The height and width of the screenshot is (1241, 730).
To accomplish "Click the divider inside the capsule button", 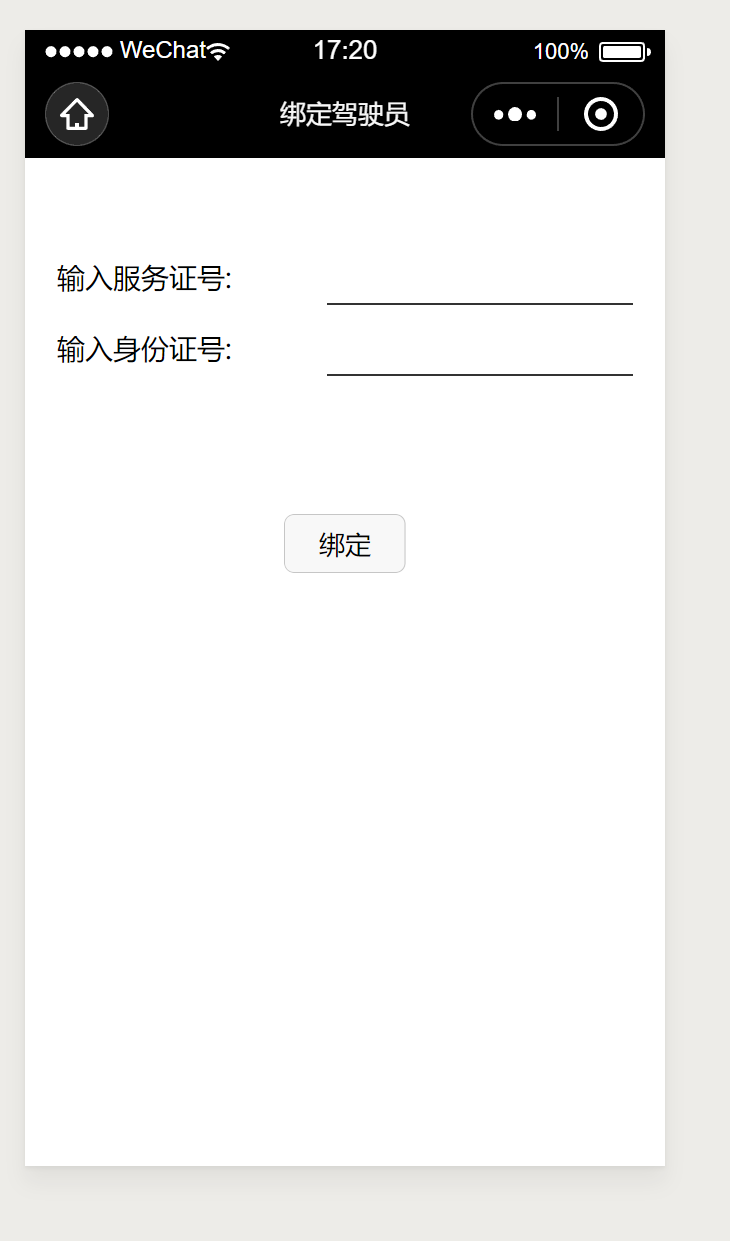I will tap(558, 114).
